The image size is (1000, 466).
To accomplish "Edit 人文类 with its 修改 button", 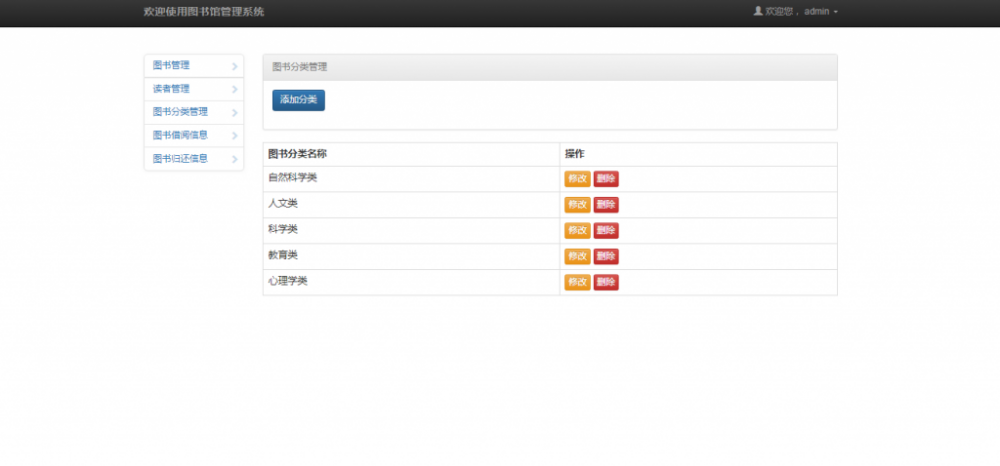I will pyautogui.click(x=577, y=205).
